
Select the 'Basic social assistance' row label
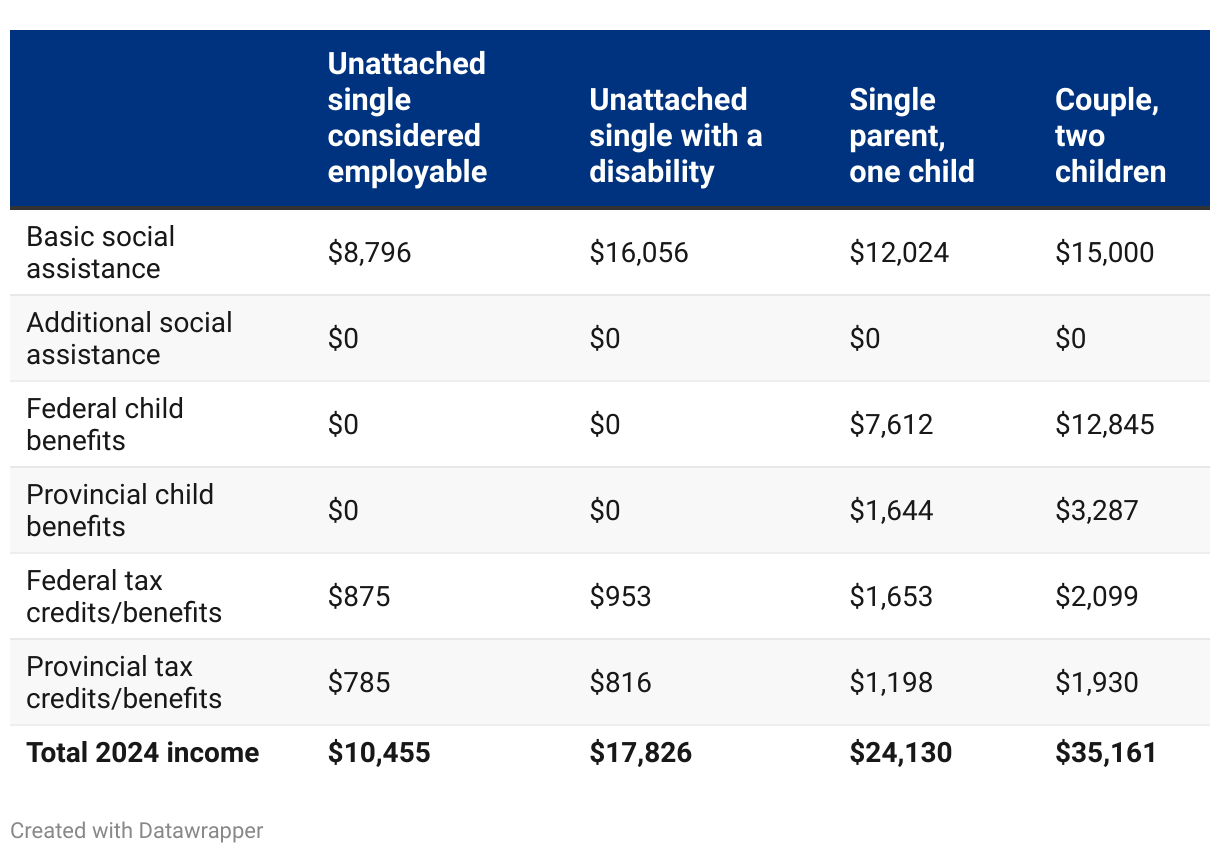100,252
